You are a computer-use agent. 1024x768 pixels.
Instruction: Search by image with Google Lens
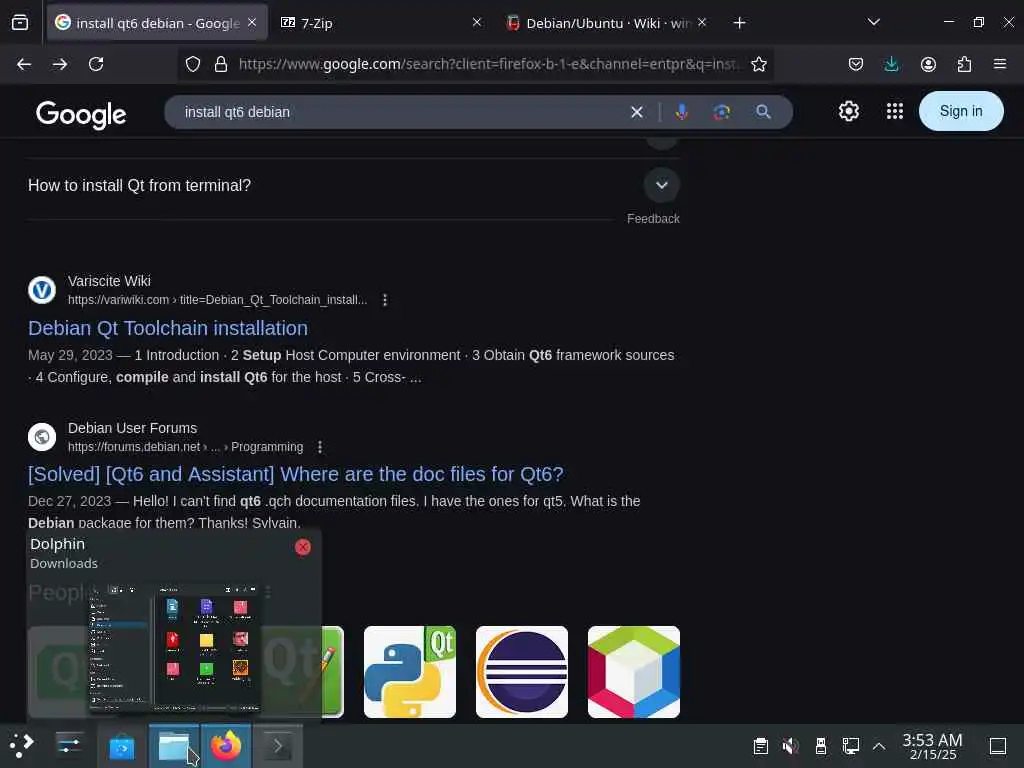(x=722, y=112)
